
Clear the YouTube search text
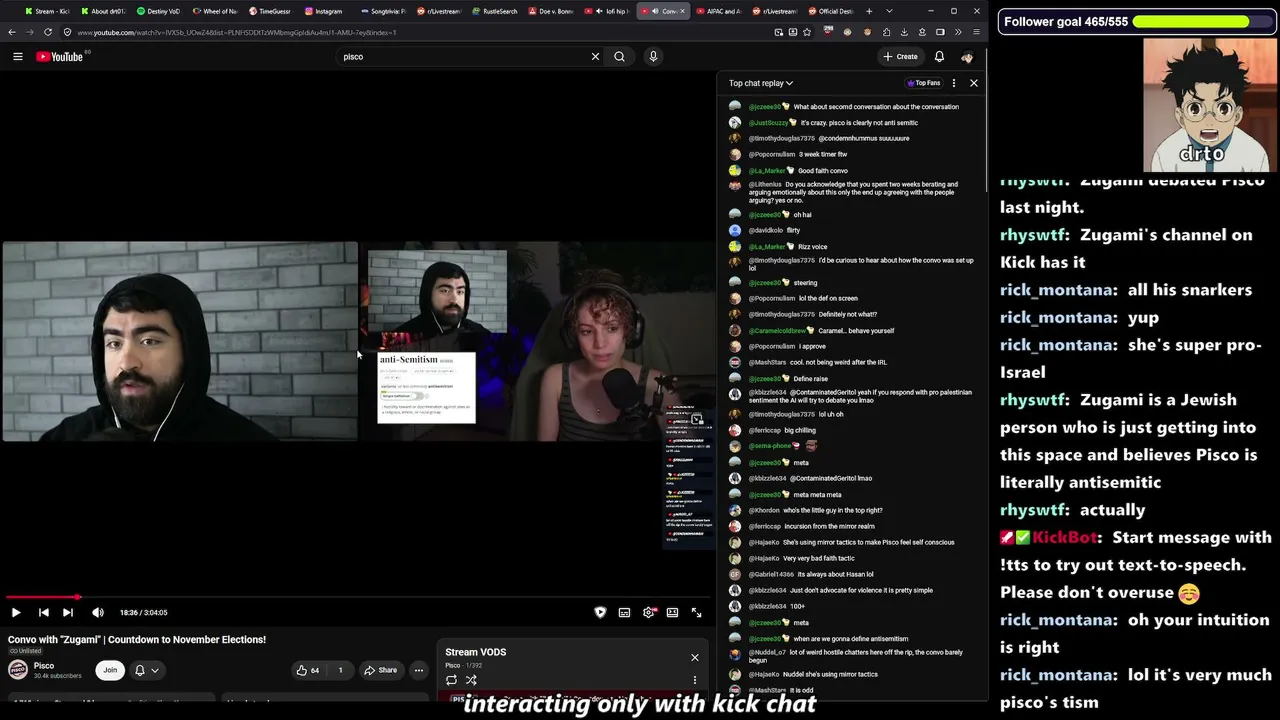(x=595, y=57)
